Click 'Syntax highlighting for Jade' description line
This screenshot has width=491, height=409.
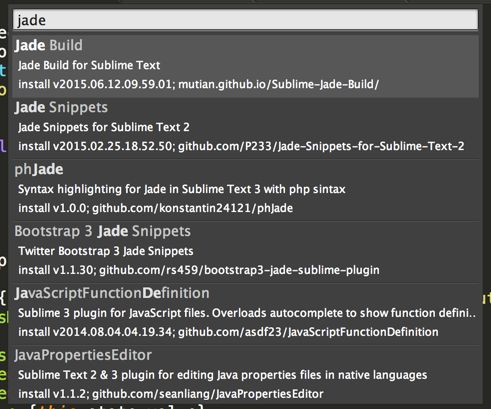point(182,189)
